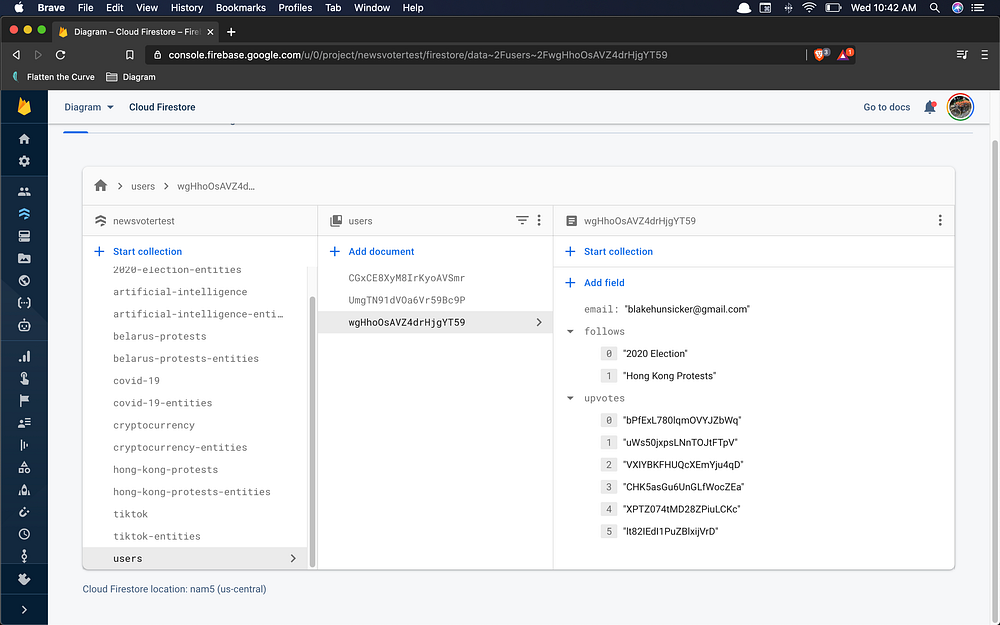The image size is (1000, 625).
Task: Open Authentication users icon in sidebar
Action: (x=24, y=191)
